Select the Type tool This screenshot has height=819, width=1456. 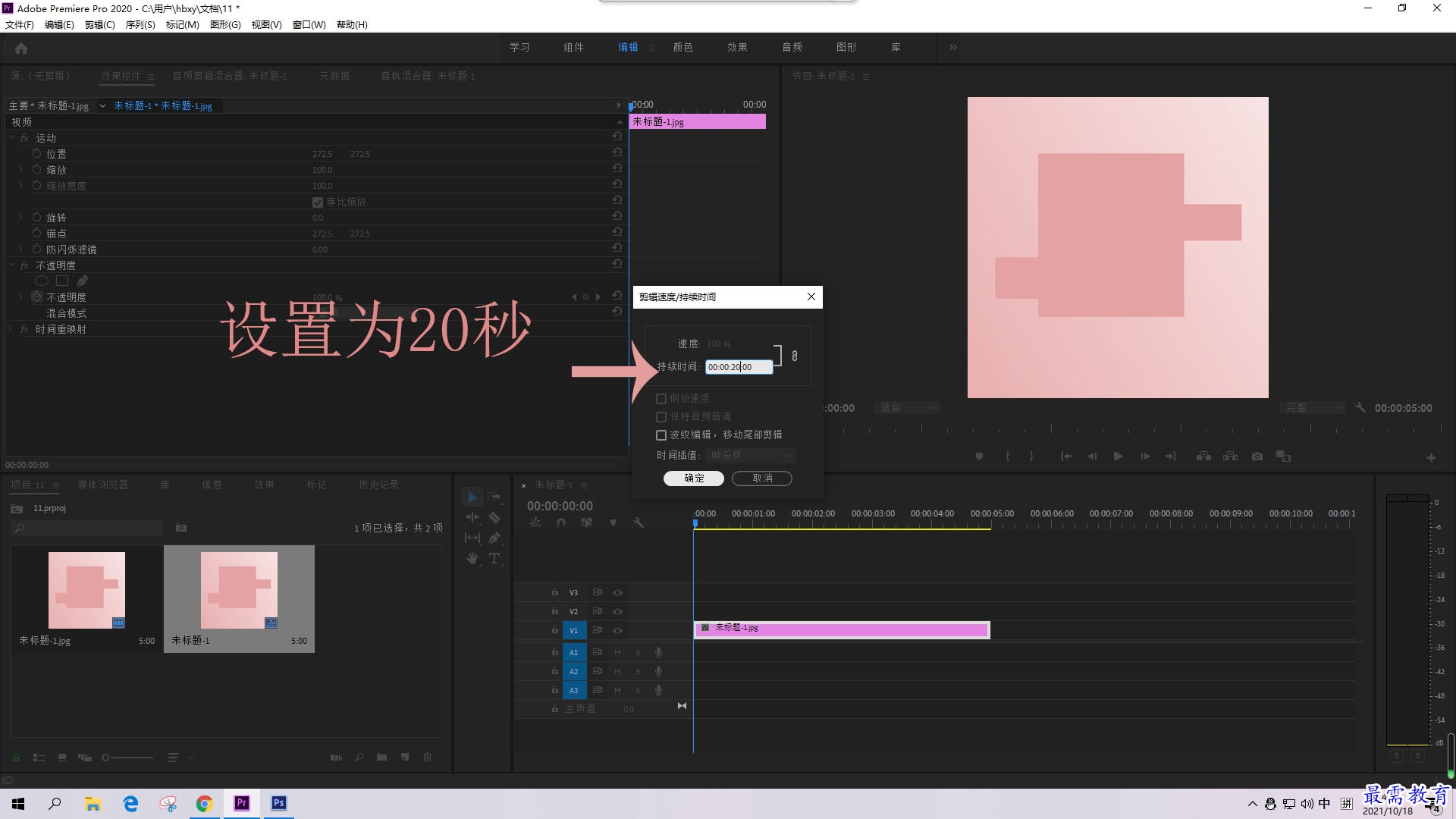[x=494, y=558]
